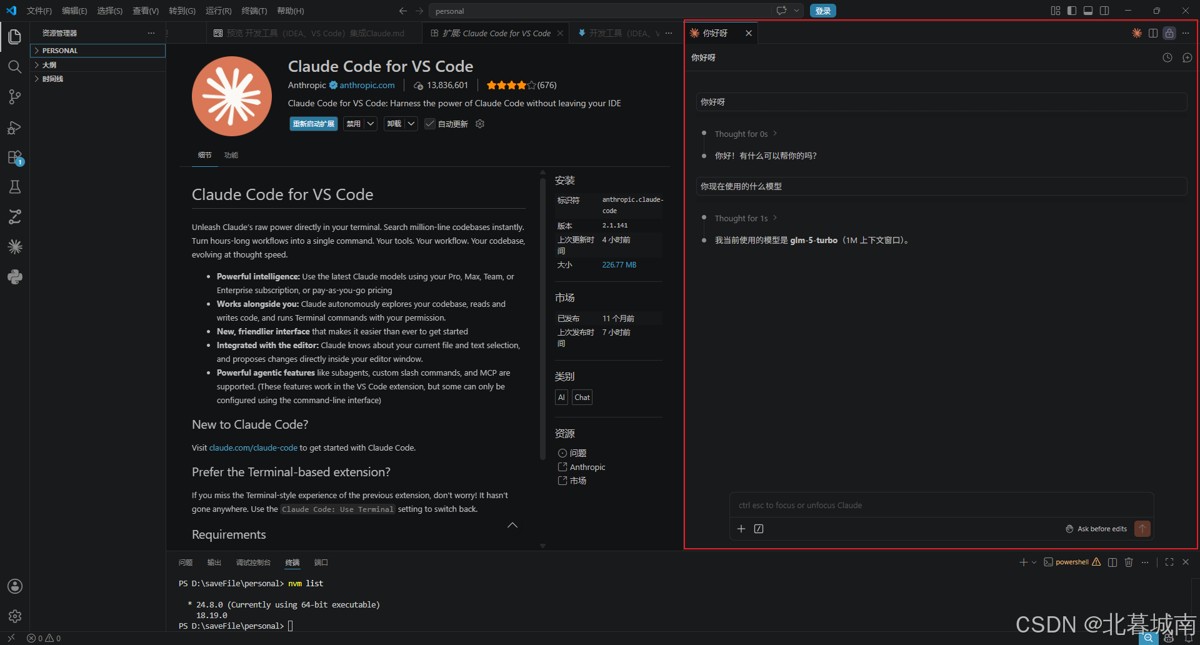1200x645 pixels.
Task: Click the 登录 sign-in button
Action: click(x=823, y=11)
